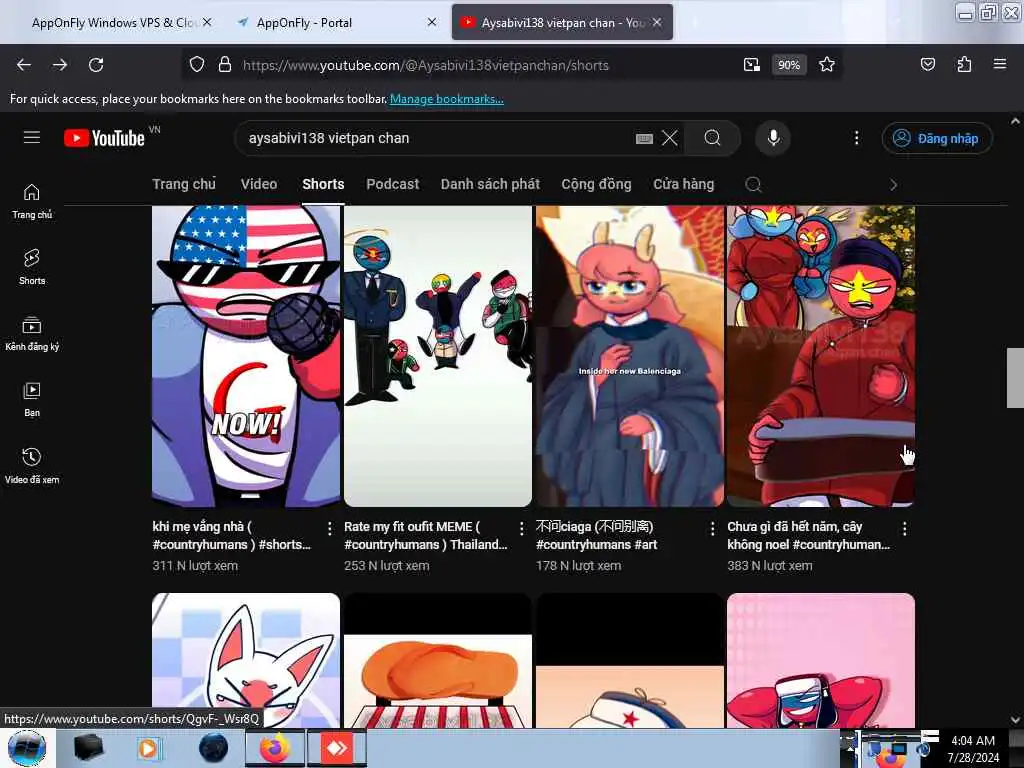Image resolution: width=1024 pixels, height=768 pixels.
Task: Start voice search with microphone icon
Action: pyautogui.click(x=773, y=138)
